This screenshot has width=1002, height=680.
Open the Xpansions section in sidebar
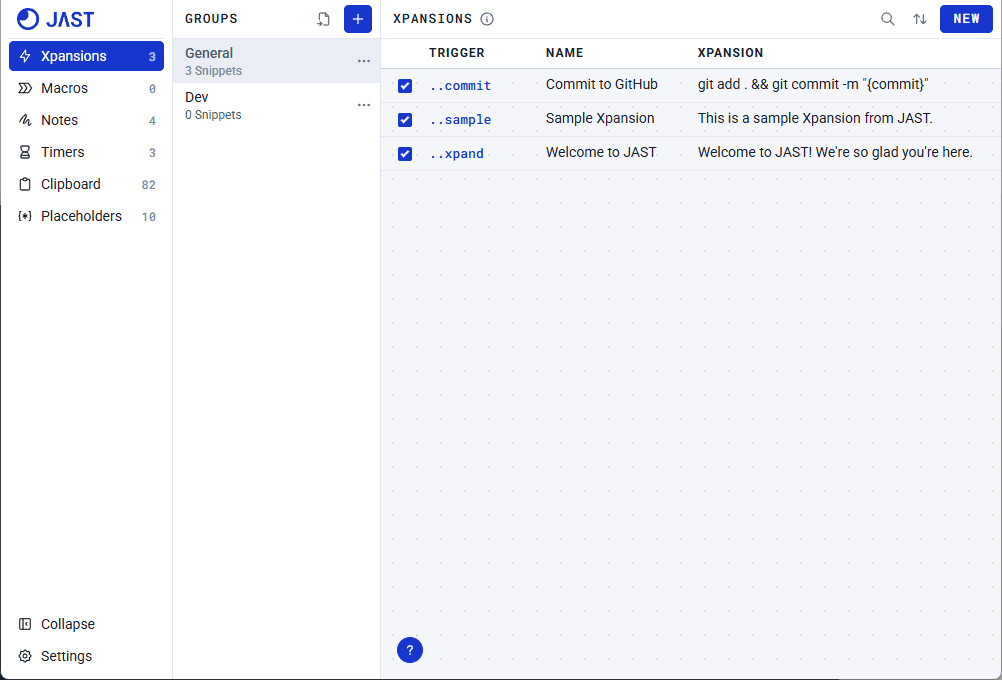point(86,56)
